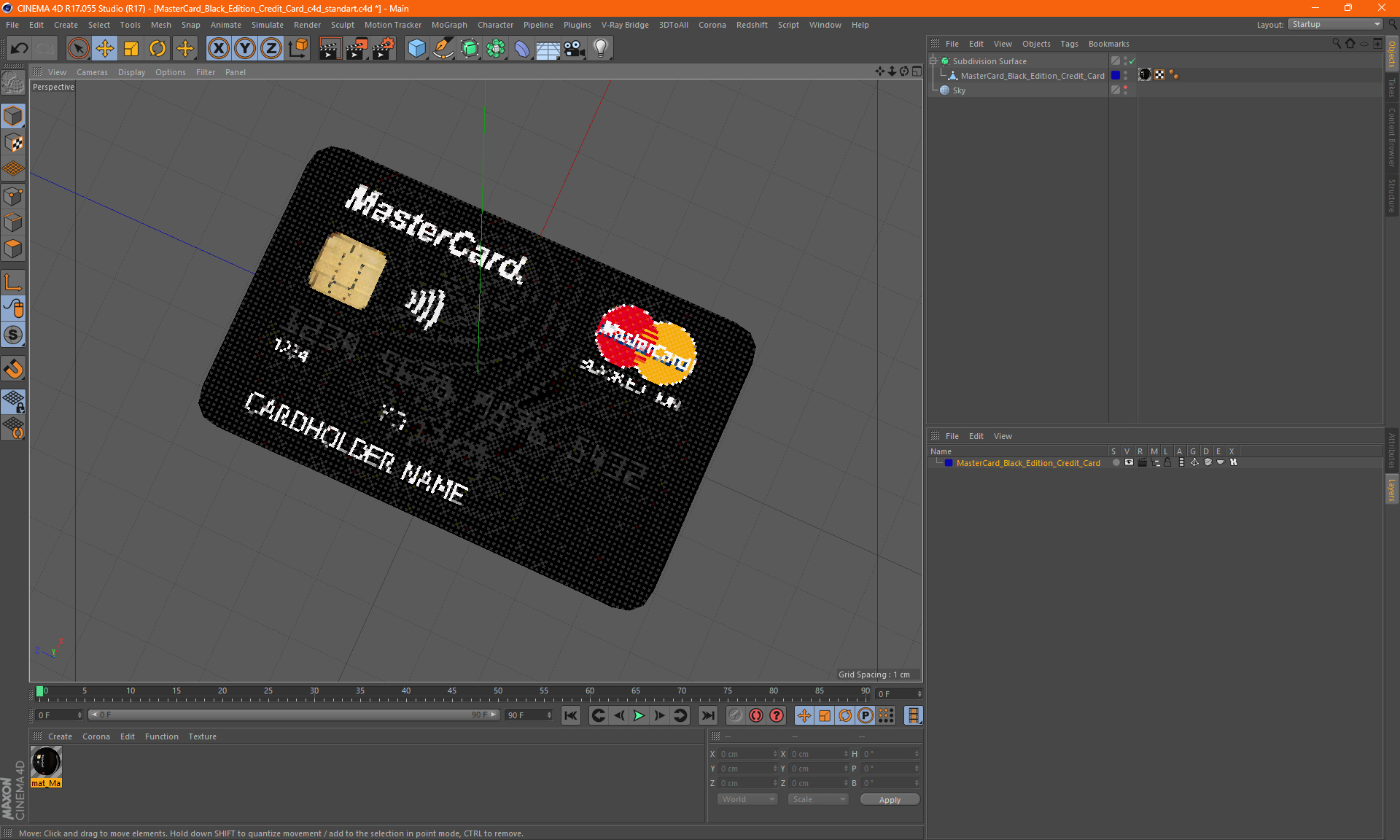
Task: Select the Live Selection tool
Action: coord(78,49)
